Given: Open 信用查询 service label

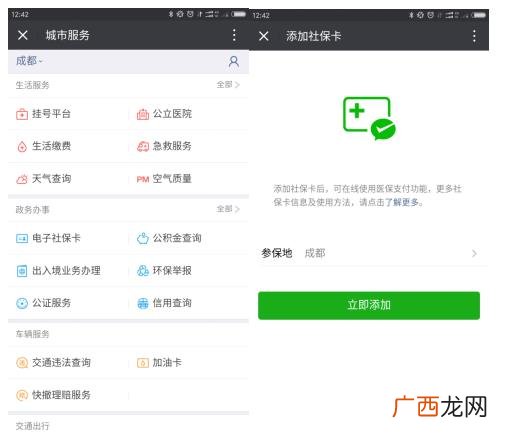Looking at the screenshot, I should point(172,303).
